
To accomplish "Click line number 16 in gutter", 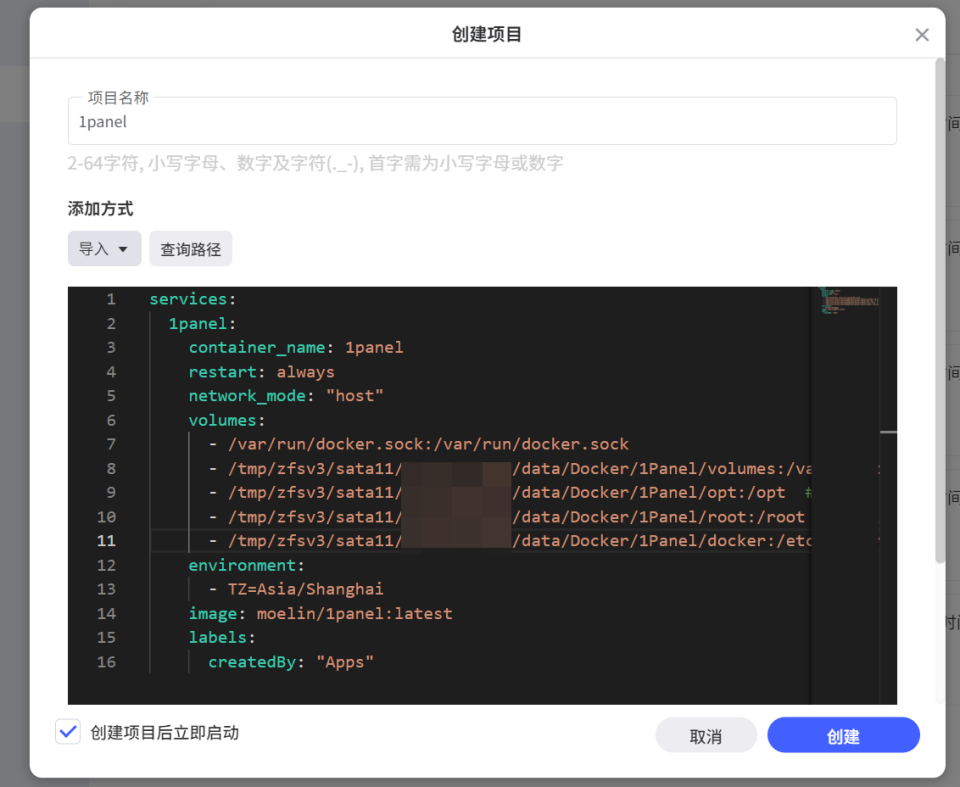I will tap(106, 662).
